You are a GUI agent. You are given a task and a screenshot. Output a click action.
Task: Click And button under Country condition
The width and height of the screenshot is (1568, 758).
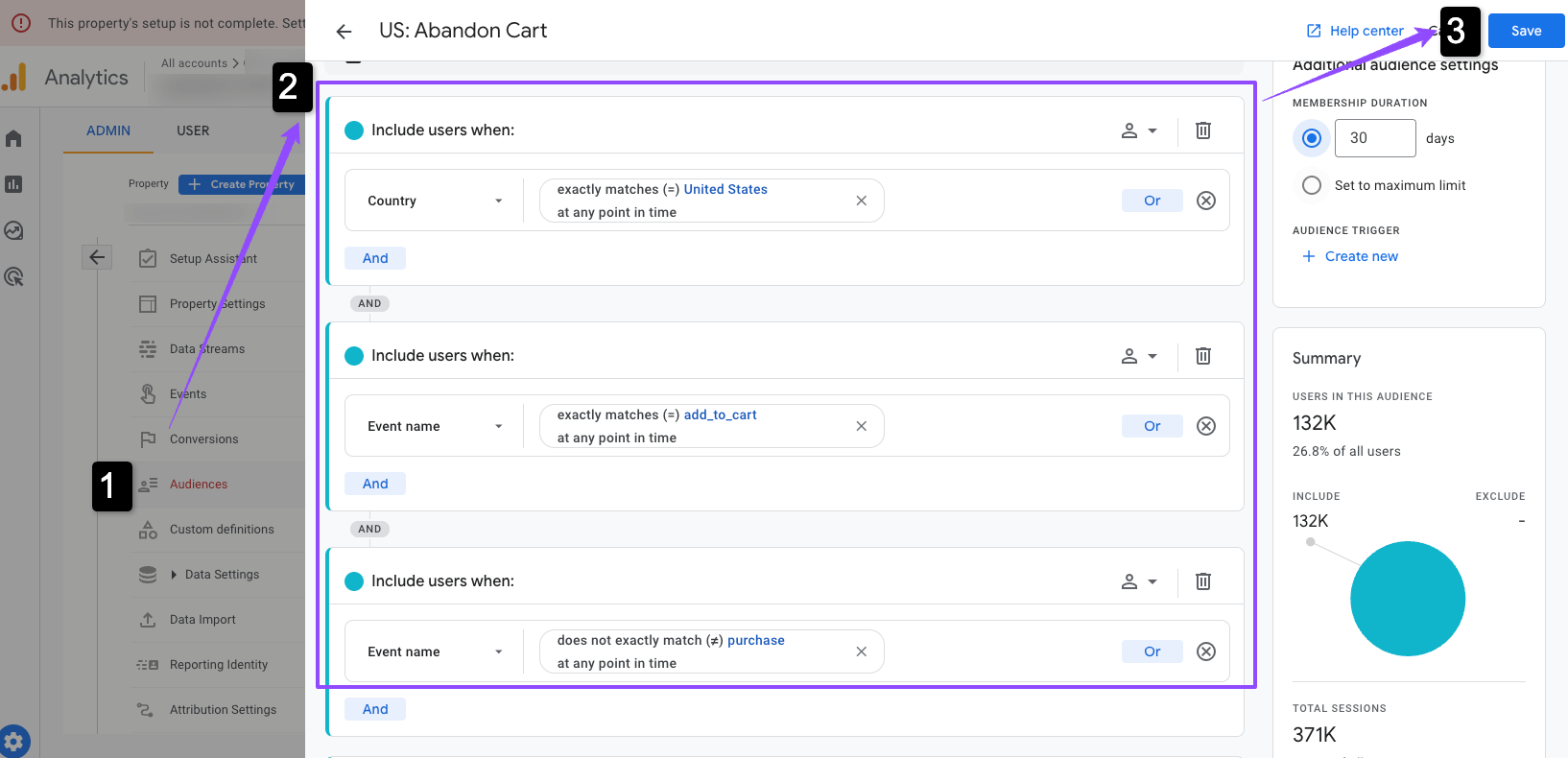click(375, 258)
